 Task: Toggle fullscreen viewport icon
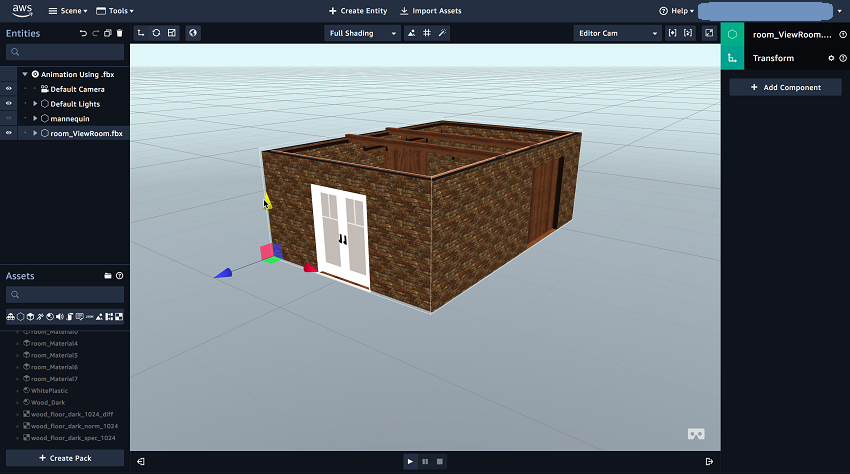pyautogui.click(x=709, y=33)
